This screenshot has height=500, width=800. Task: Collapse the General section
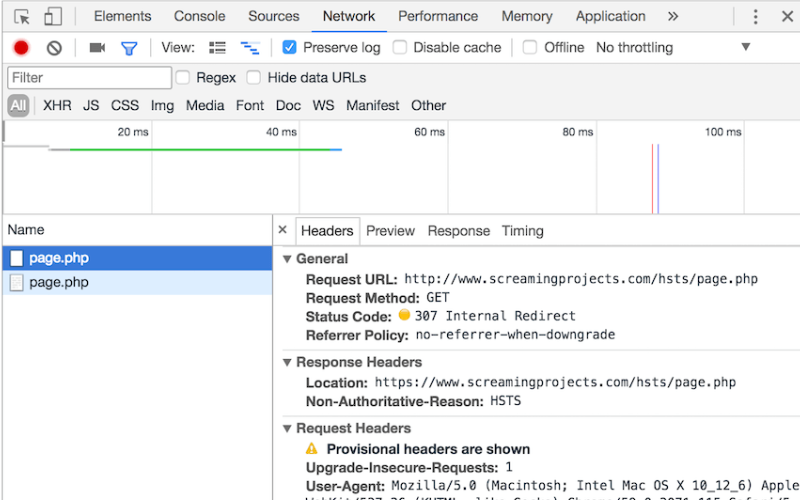pyautogui.click(x=287, y=259)
